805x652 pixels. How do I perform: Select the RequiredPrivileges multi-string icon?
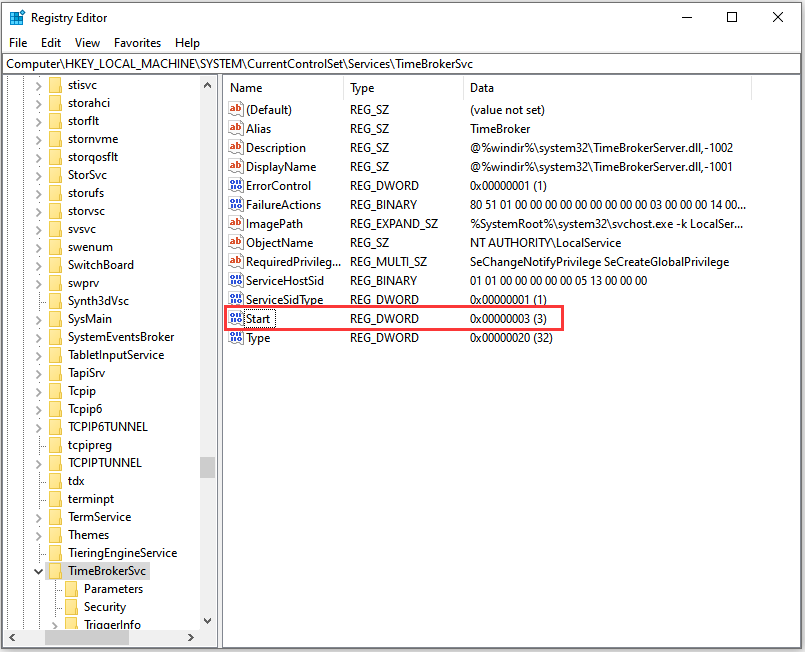click(236, 261)
